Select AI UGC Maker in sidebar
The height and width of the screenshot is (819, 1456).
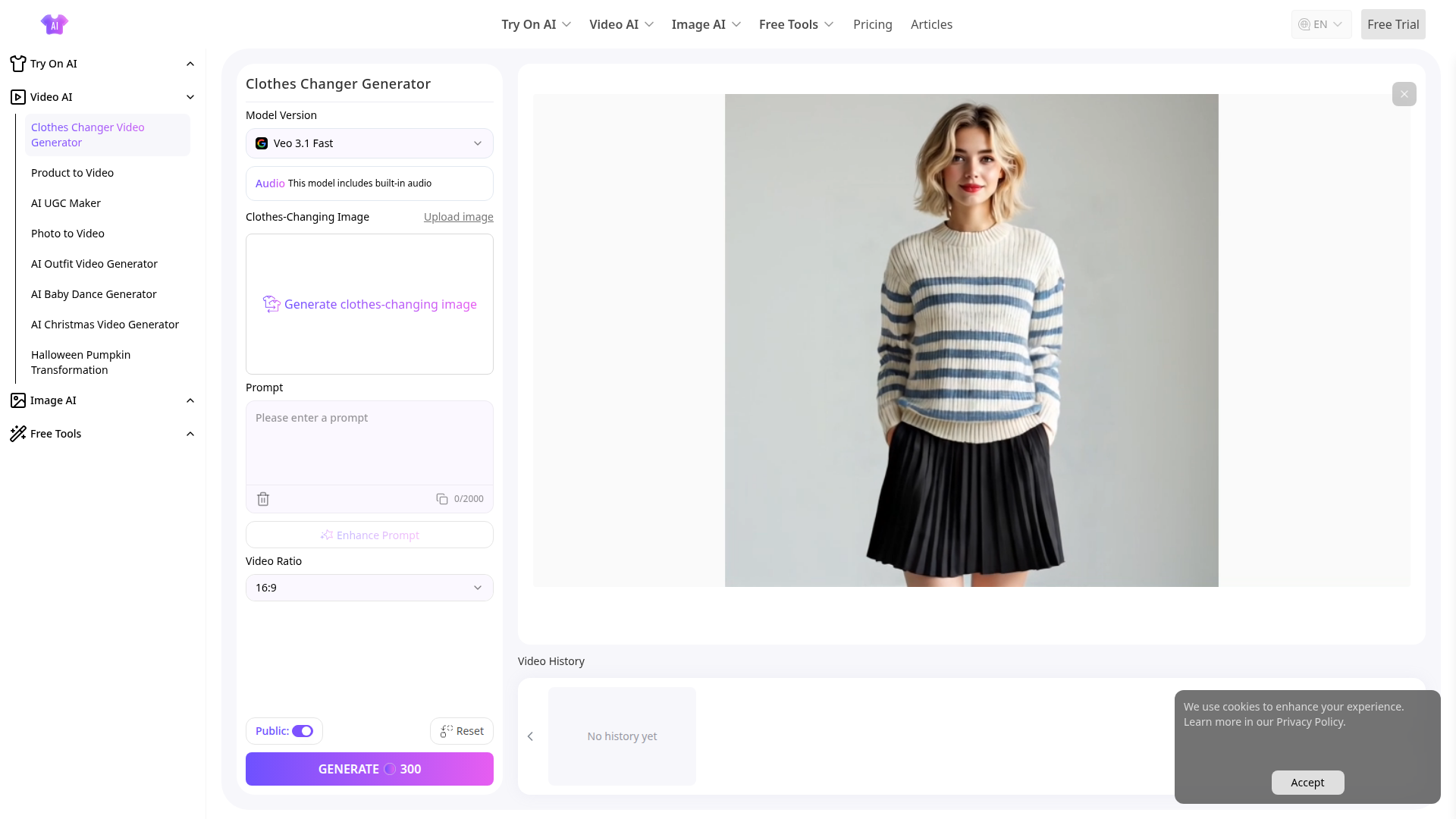coord(66,203)
